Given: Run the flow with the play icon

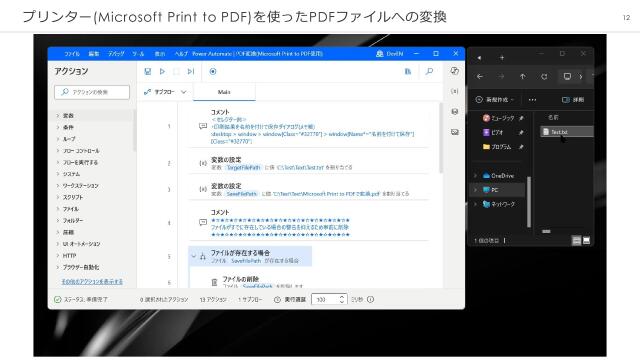Looking at the screenshot, I should tap(162, 71).
